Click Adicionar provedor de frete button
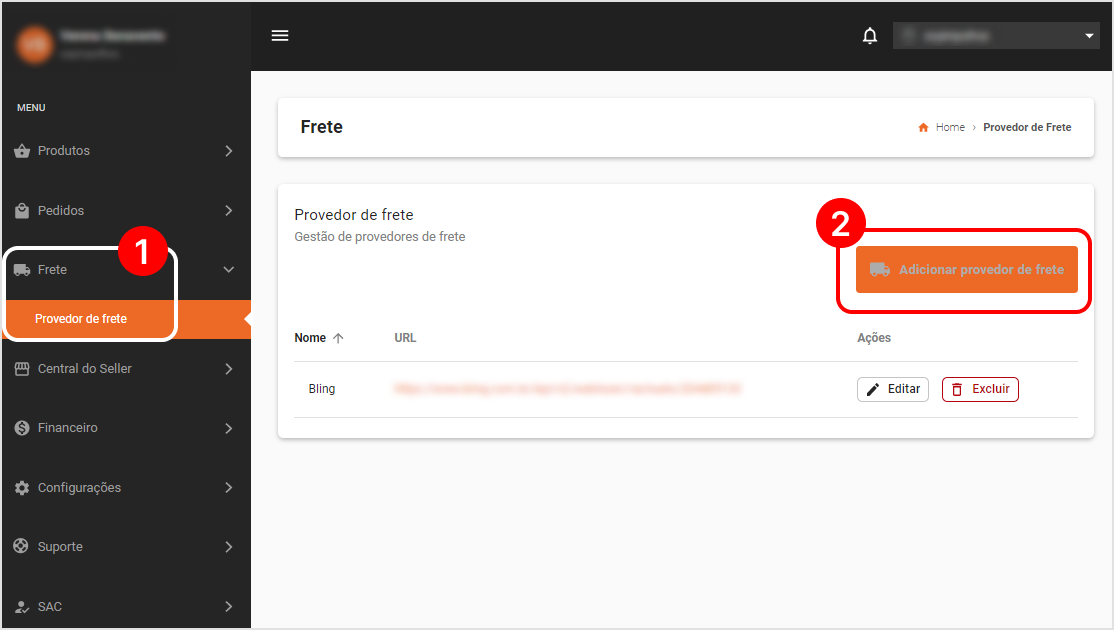1114x630 pixels. [x=966, y=270]
